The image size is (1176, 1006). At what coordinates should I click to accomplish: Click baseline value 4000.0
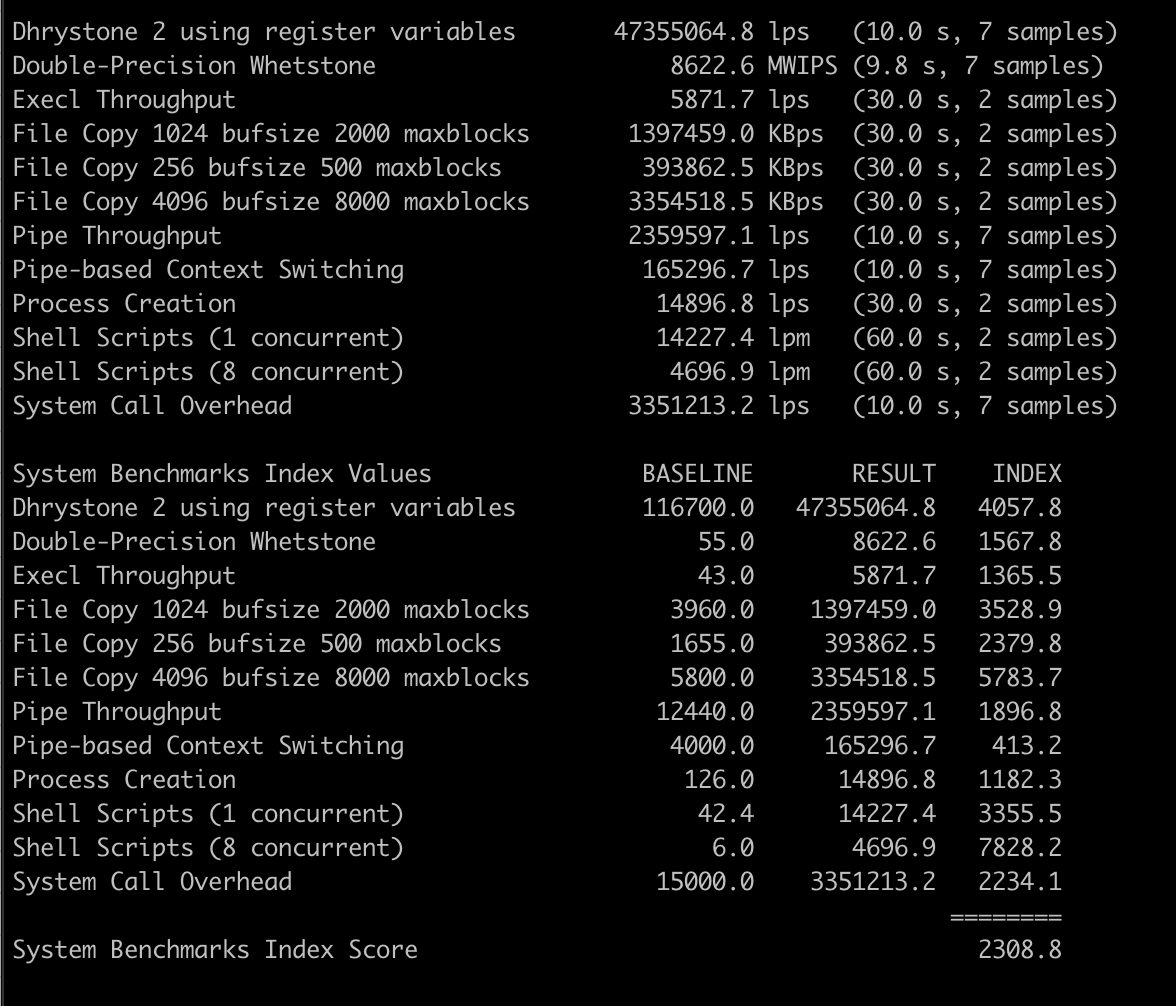tap(712, 745)
